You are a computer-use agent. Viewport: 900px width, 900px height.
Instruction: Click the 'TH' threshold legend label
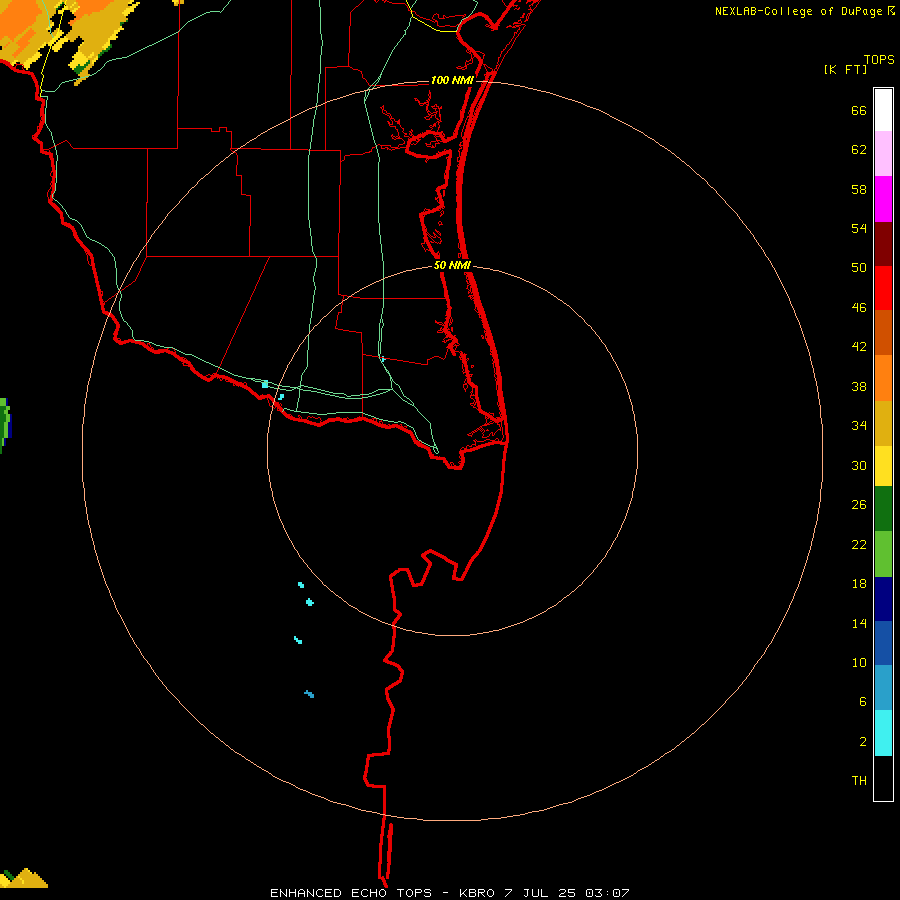tap(859, 781)
